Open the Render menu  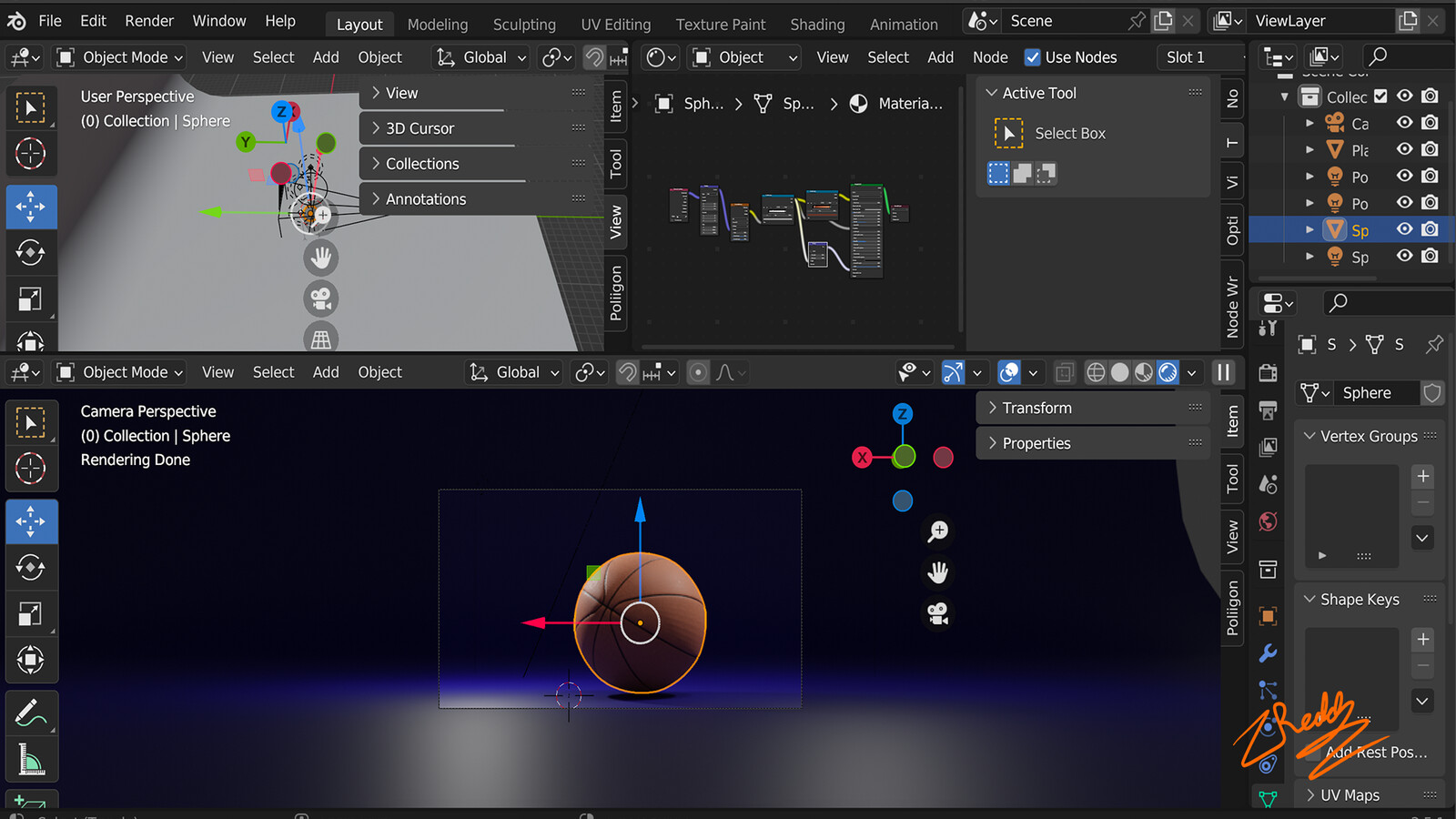149,21
